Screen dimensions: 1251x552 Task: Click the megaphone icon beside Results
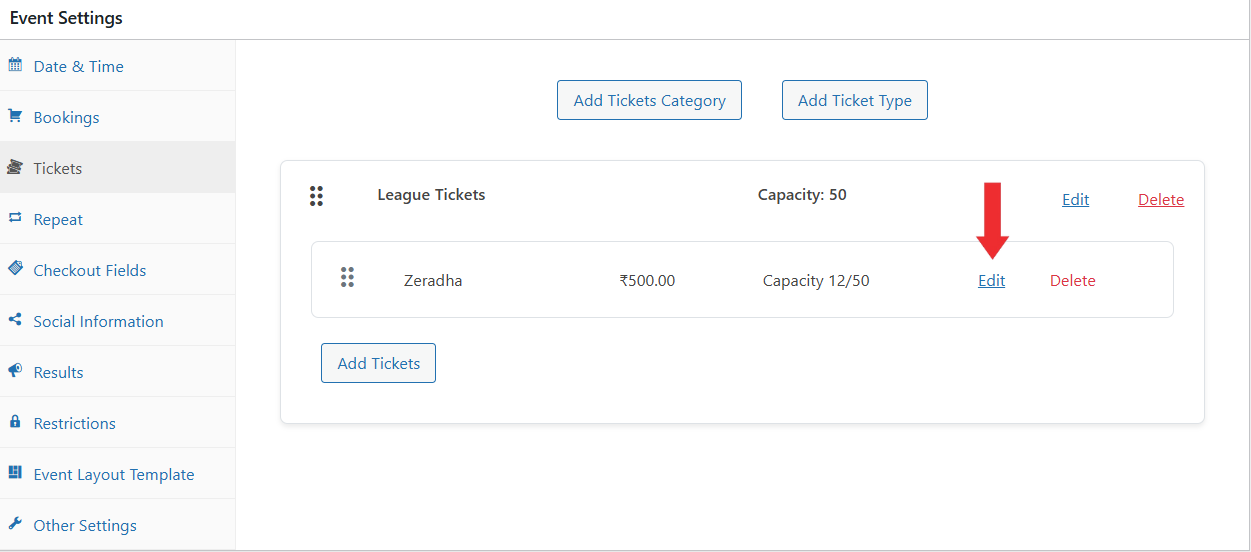pos(15,371)
